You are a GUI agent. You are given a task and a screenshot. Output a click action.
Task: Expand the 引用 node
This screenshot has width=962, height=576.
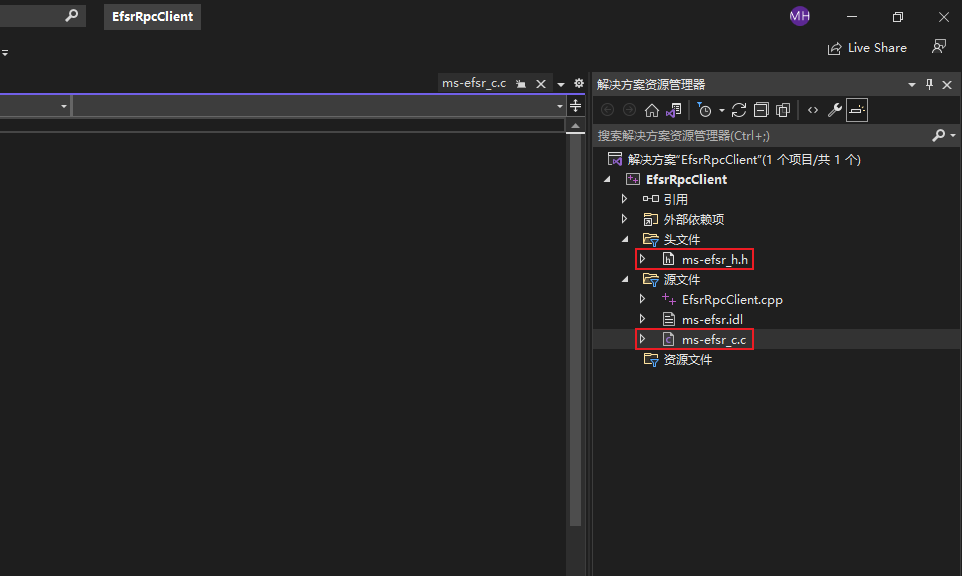pos(624,199)
